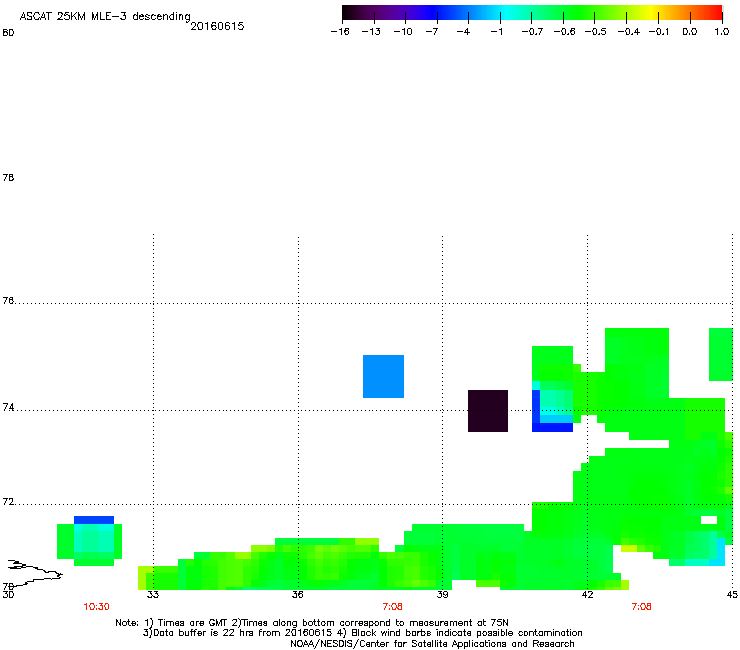This screenshot has height=650, width=740.
Task: Pick the cyan segment of the color bar
Action: pos(507,13)
